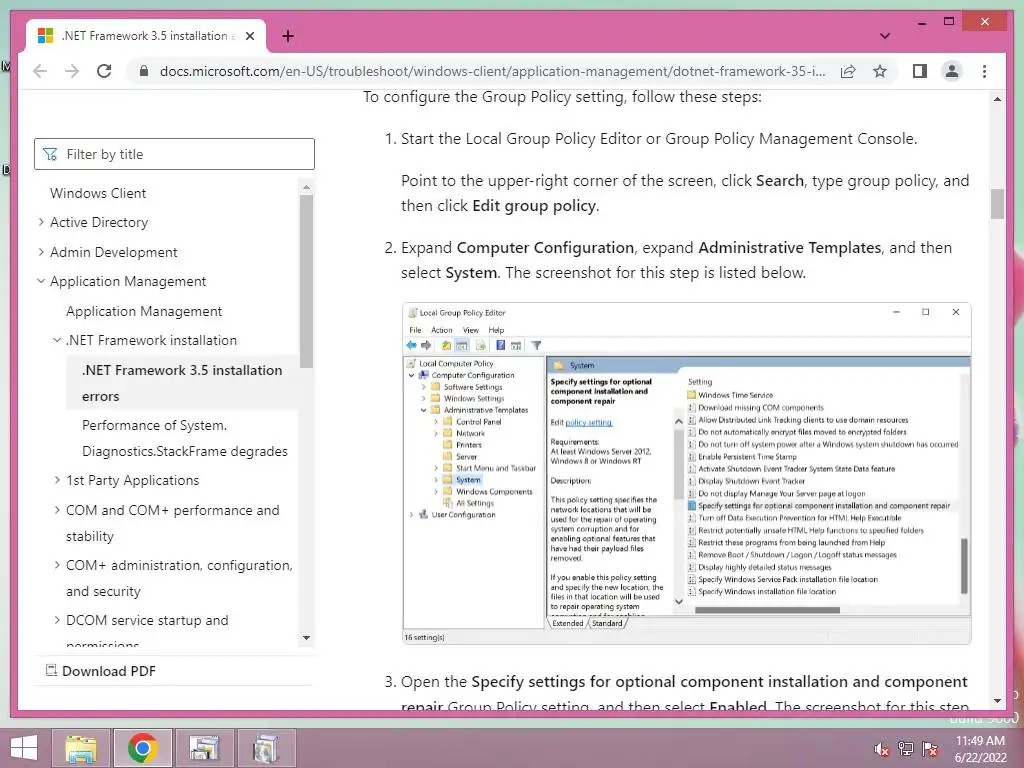Open the third taskbar app icon
Screen dimensions: 1024x768
click(203, 748)
